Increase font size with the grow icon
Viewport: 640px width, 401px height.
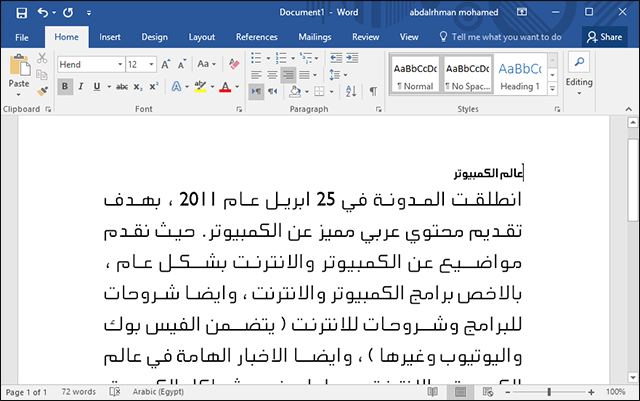click(x=165, y=64)
